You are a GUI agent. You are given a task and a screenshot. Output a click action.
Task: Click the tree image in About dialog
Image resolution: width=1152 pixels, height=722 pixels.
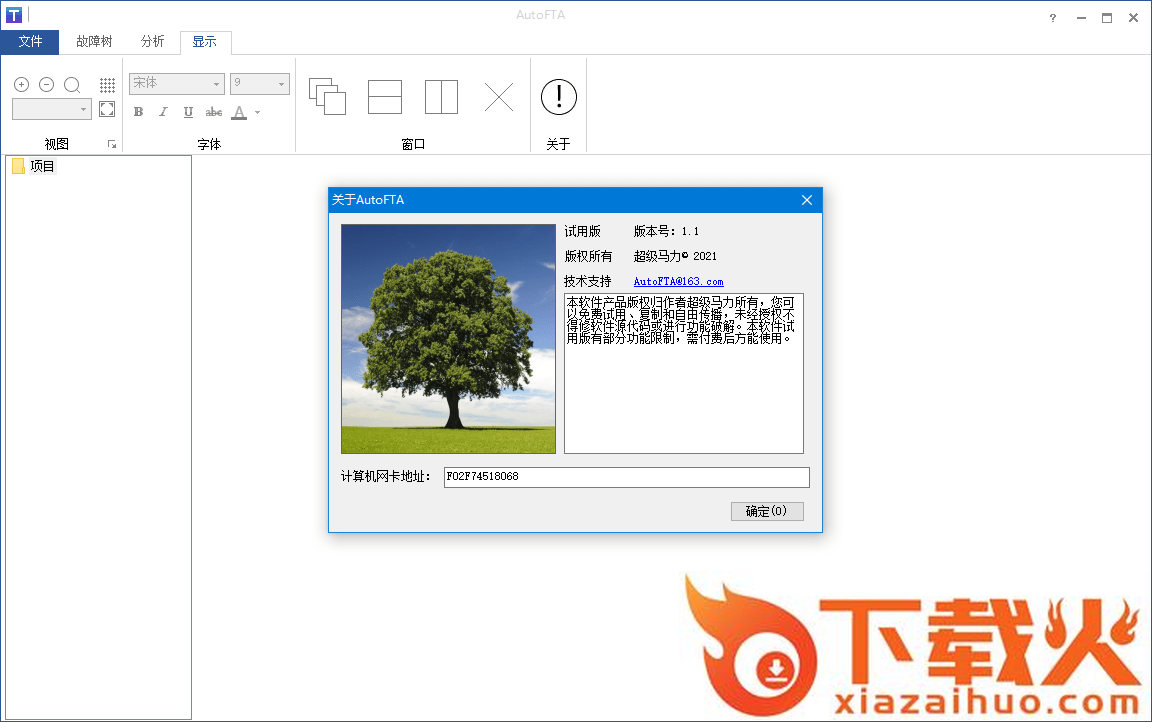[448, 339]
